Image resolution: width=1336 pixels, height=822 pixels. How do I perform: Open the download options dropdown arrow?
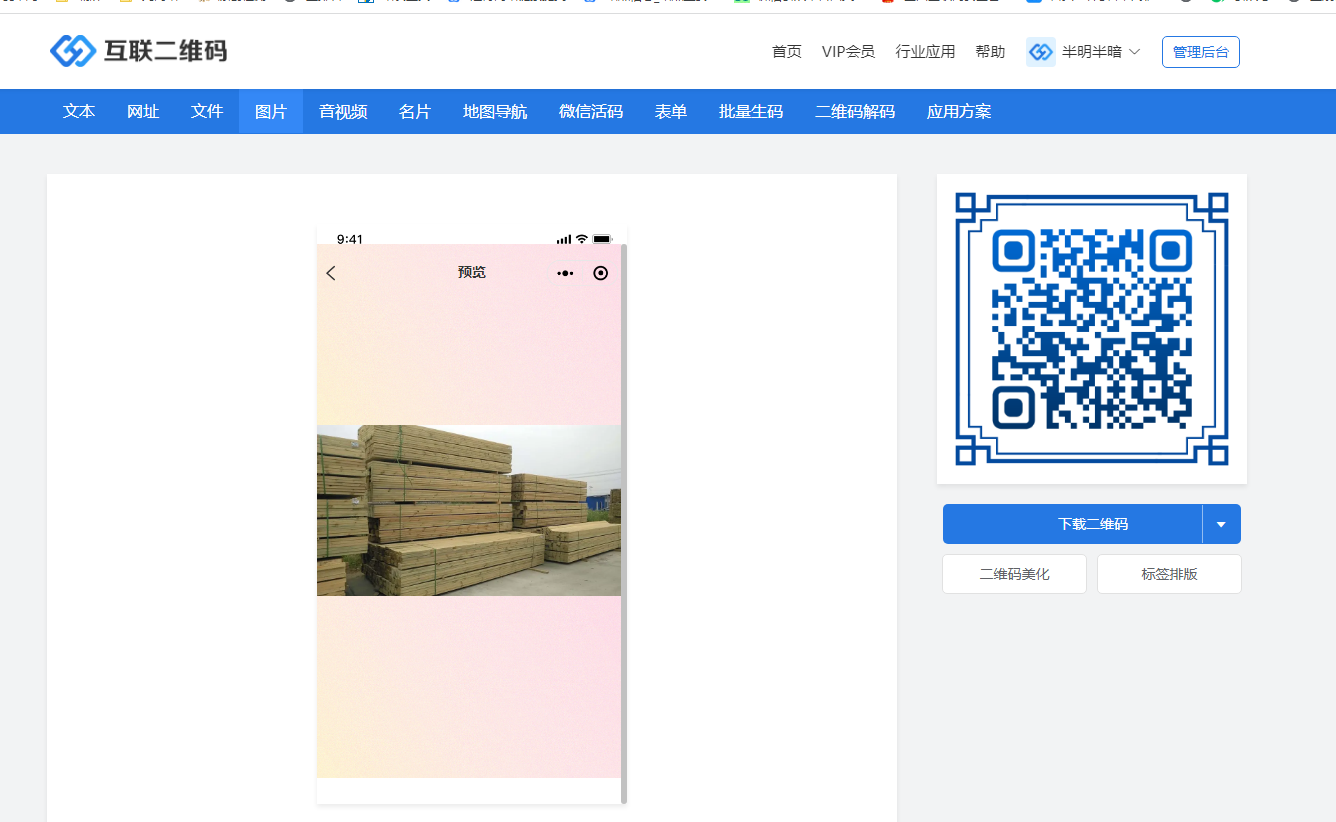[x=1221, y=524]
